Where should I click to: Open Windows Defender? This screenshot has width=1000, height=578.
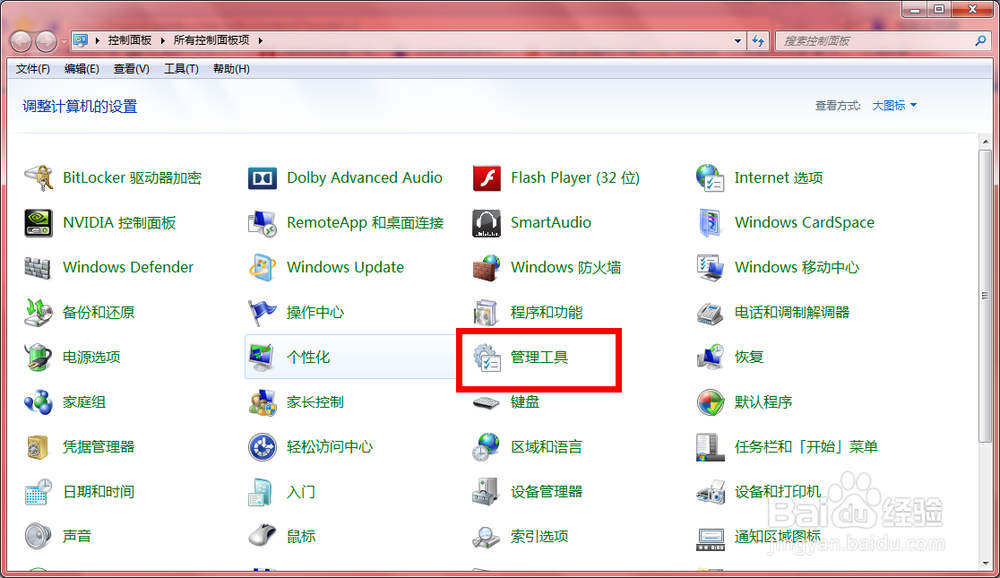(x=128, y=267)
